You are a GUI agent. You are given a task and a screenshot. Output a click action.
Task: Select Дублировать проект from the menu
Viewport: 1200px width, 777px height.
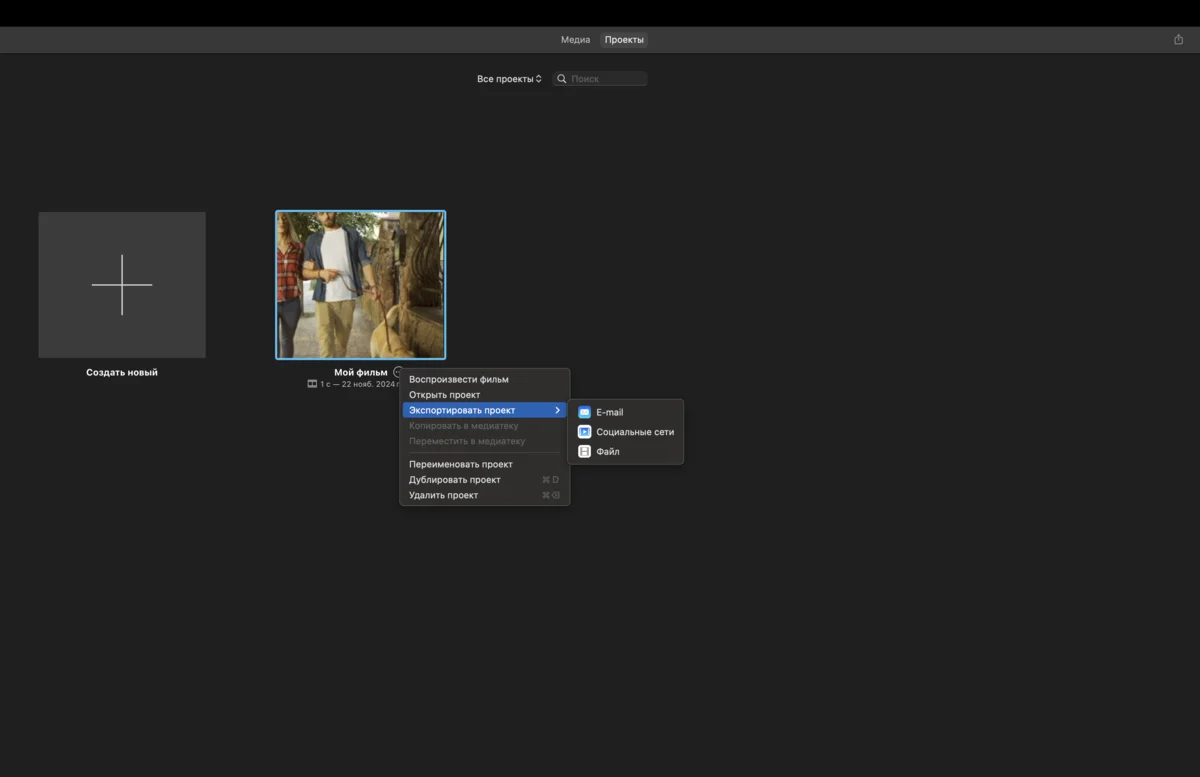tap(455, 480)
